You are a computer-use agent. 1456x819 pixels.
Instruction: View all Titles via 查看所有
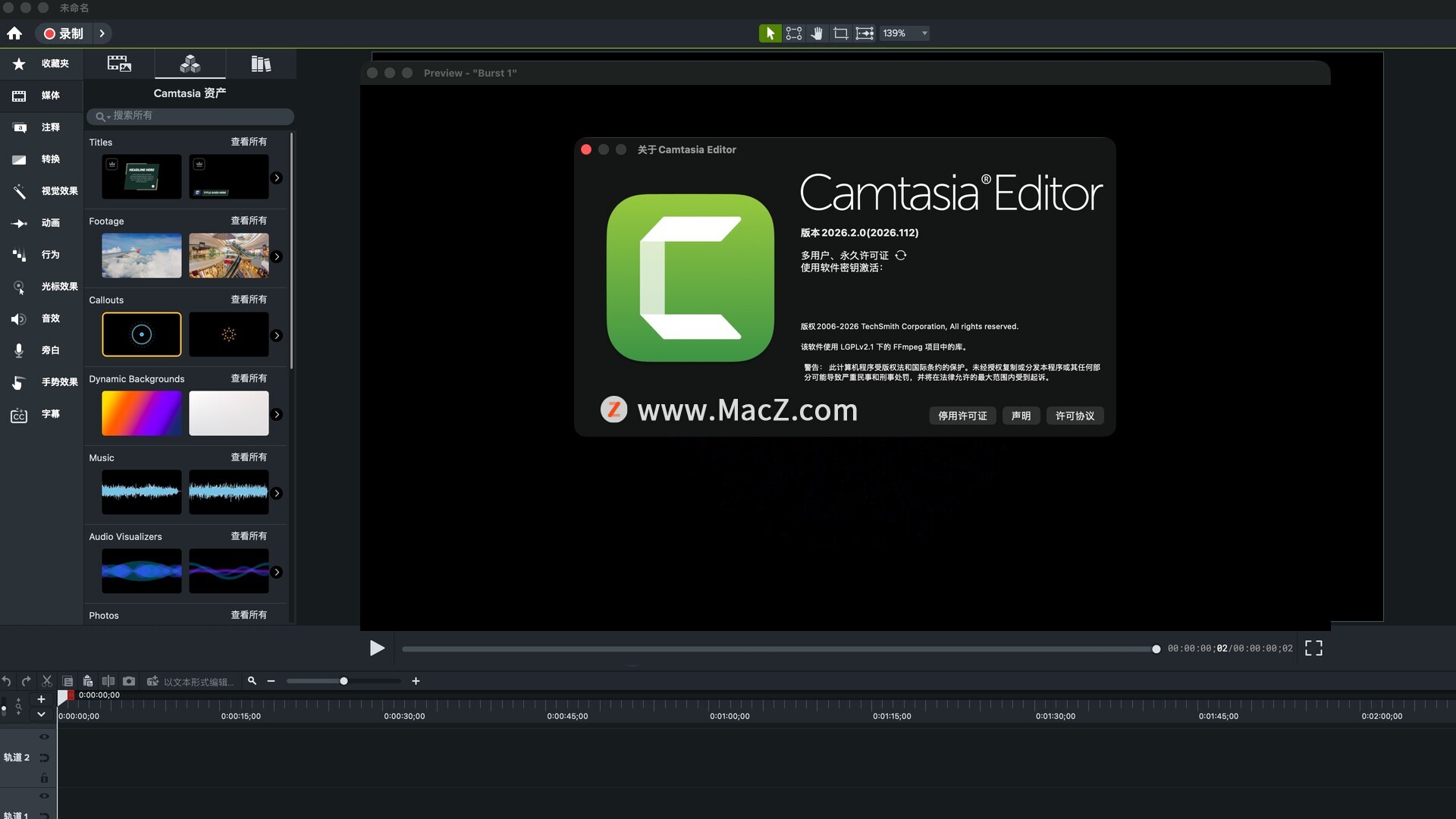point(249,142)
